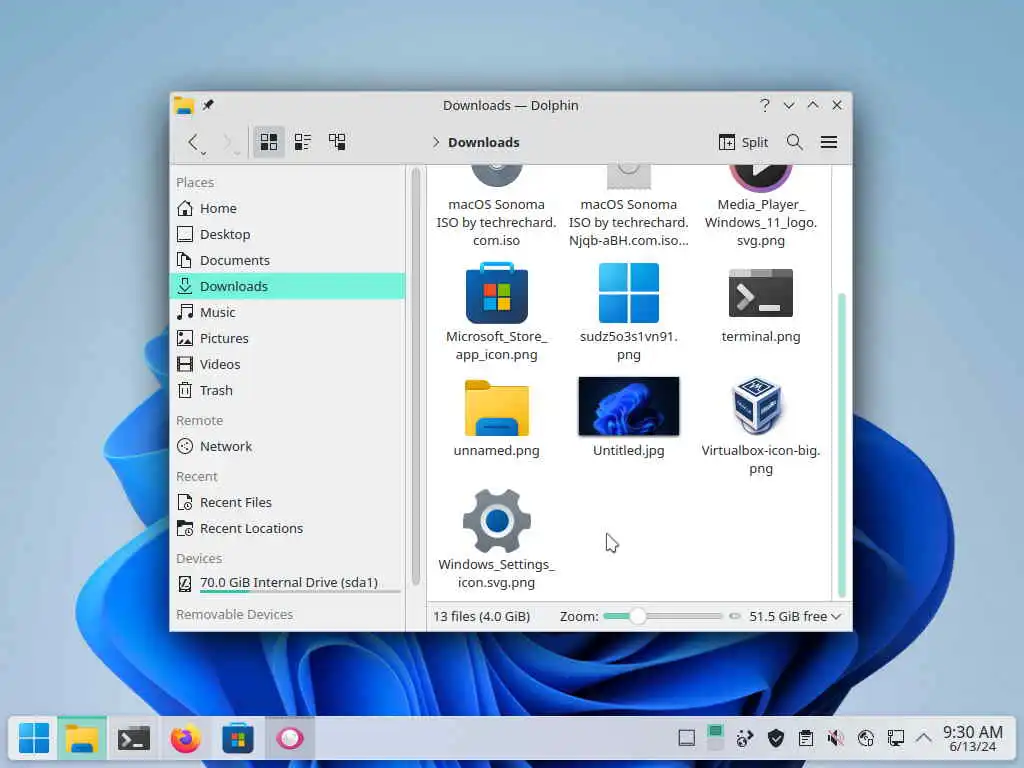Launch Konsole terminal from taskbar
The image size is (1024, 768).
point(134,739)
